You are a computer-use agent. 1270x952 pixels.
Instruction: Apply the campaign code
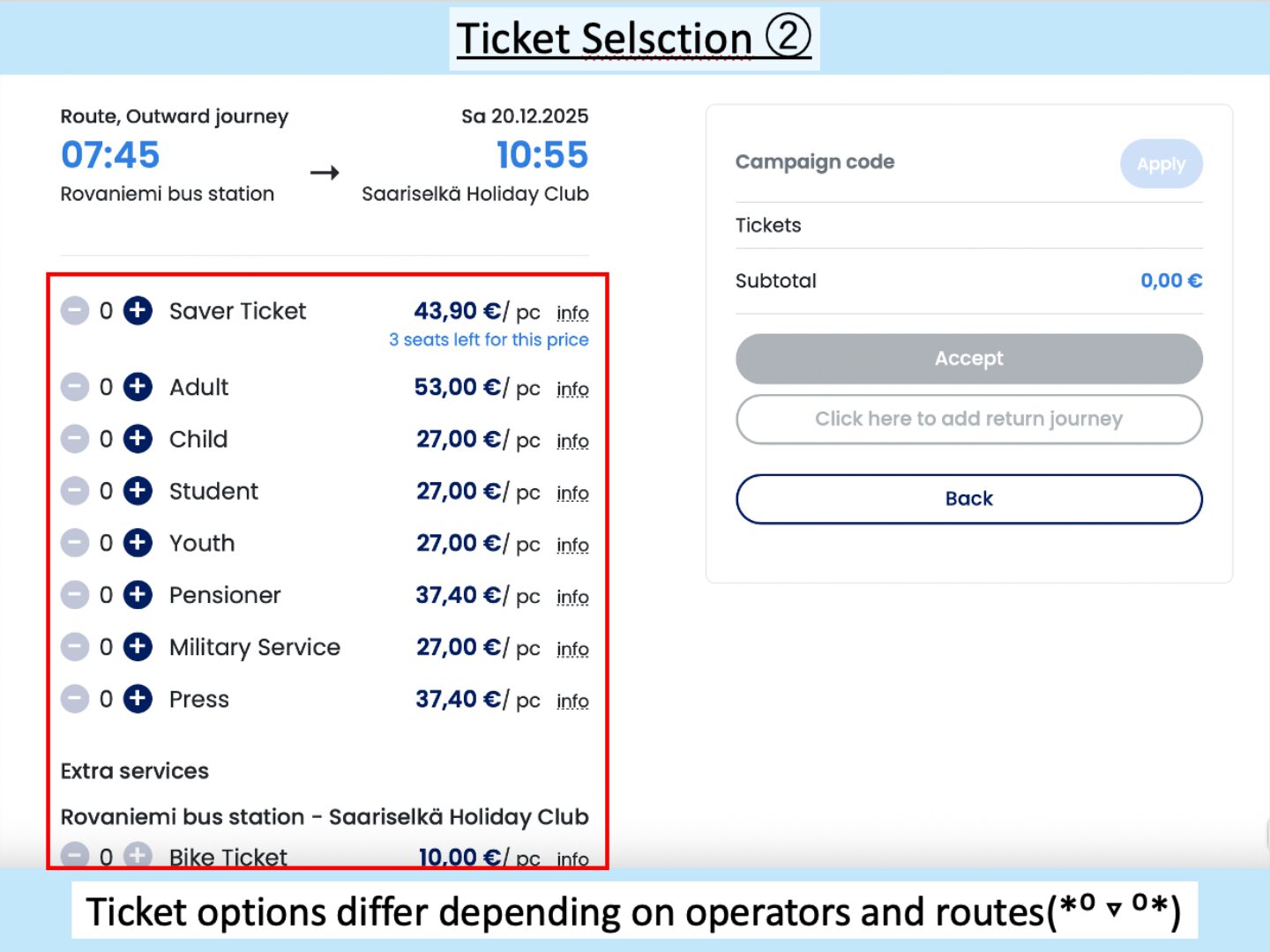pos(1161,164)
